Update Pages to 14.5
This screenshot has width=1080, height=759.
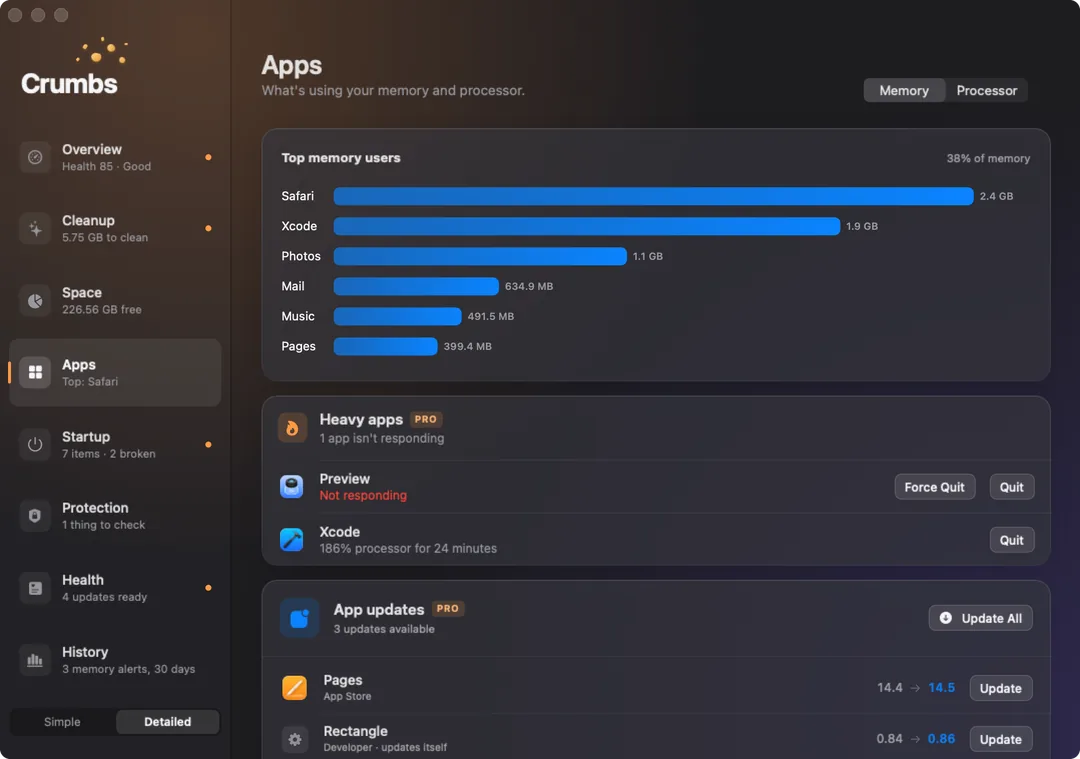coord(1000,688)
